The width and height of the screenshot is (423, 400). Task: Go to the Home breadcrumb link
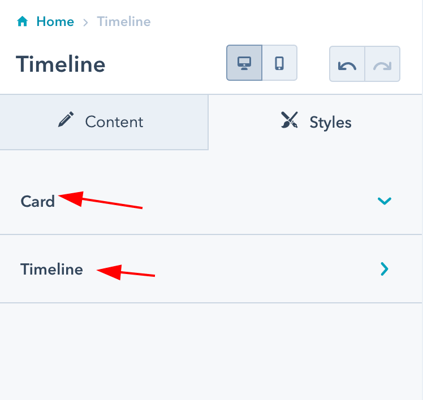point(55,22)
